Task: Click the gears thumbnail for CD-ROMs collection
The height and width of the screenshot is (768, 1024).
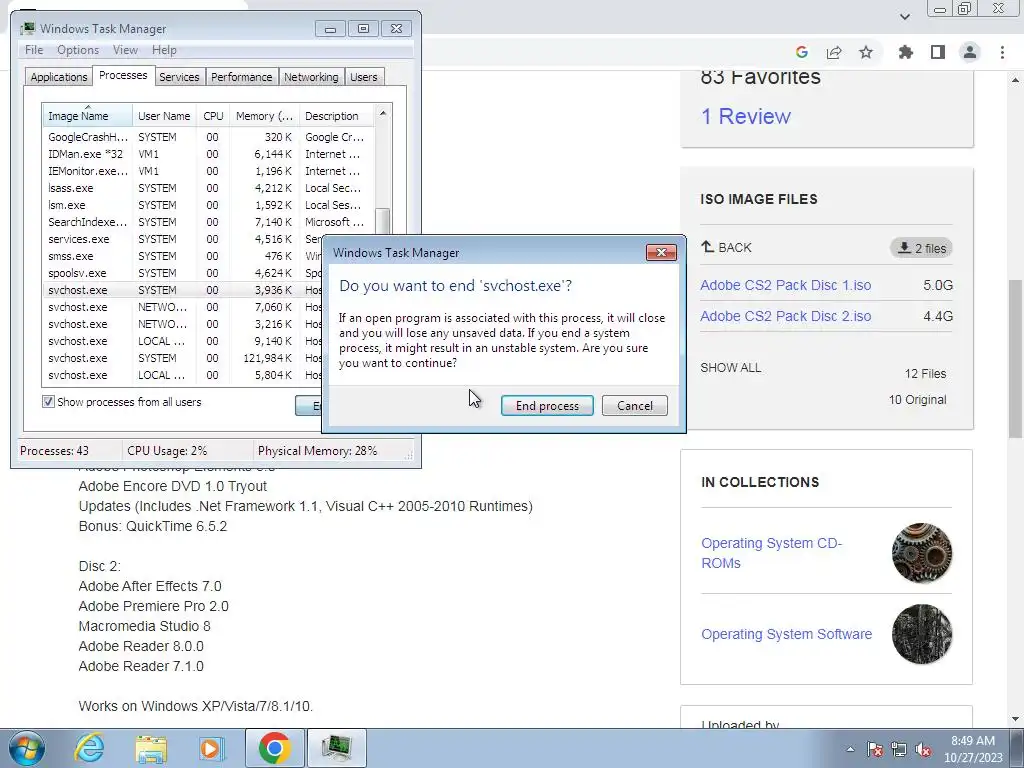Action: pyautogui.click(x=921, y=552)
